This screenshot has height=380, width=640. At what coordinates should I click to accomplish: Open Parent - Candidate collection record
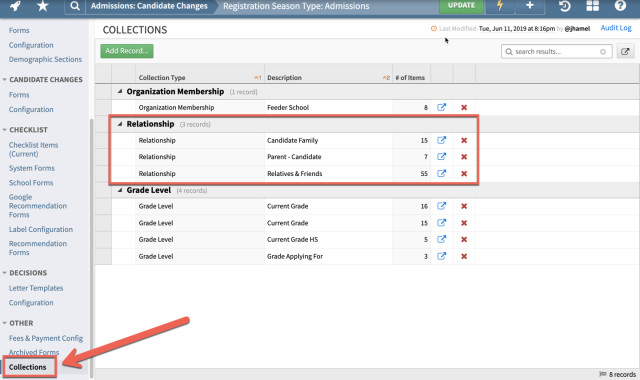point(441,157)
